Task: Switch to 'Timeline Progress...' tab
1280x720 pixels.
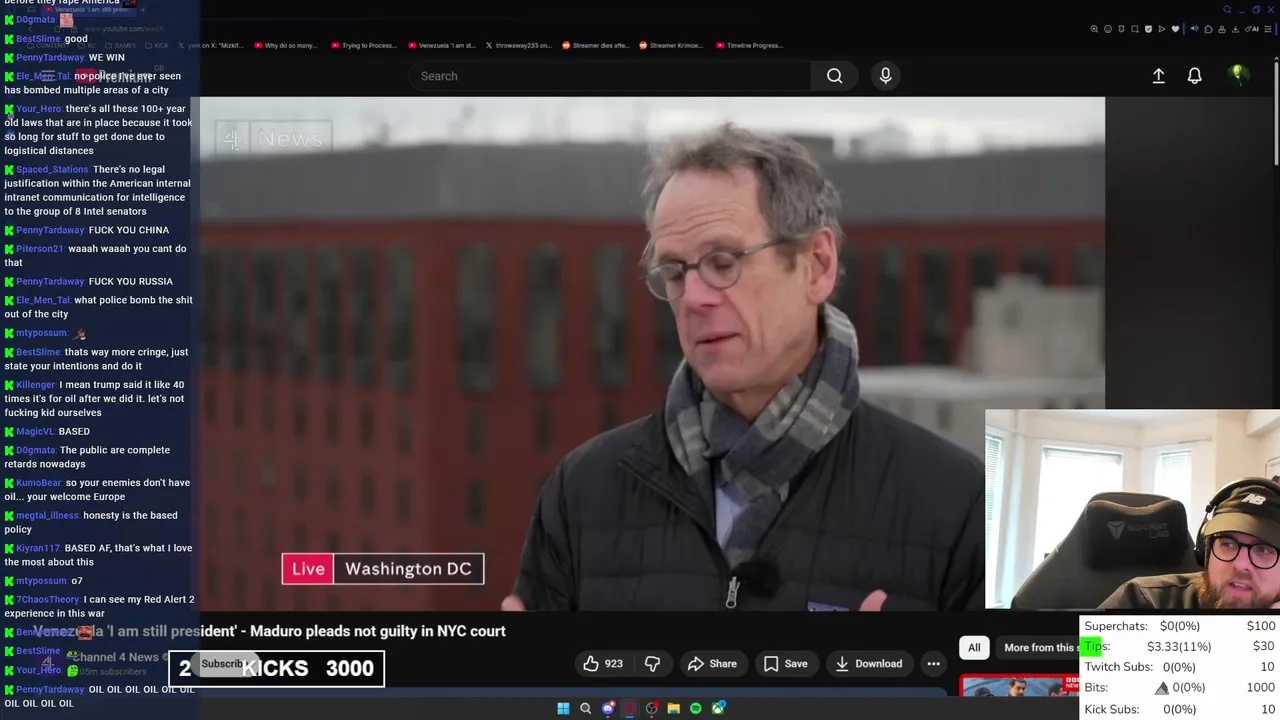Action: pos(750,45)
